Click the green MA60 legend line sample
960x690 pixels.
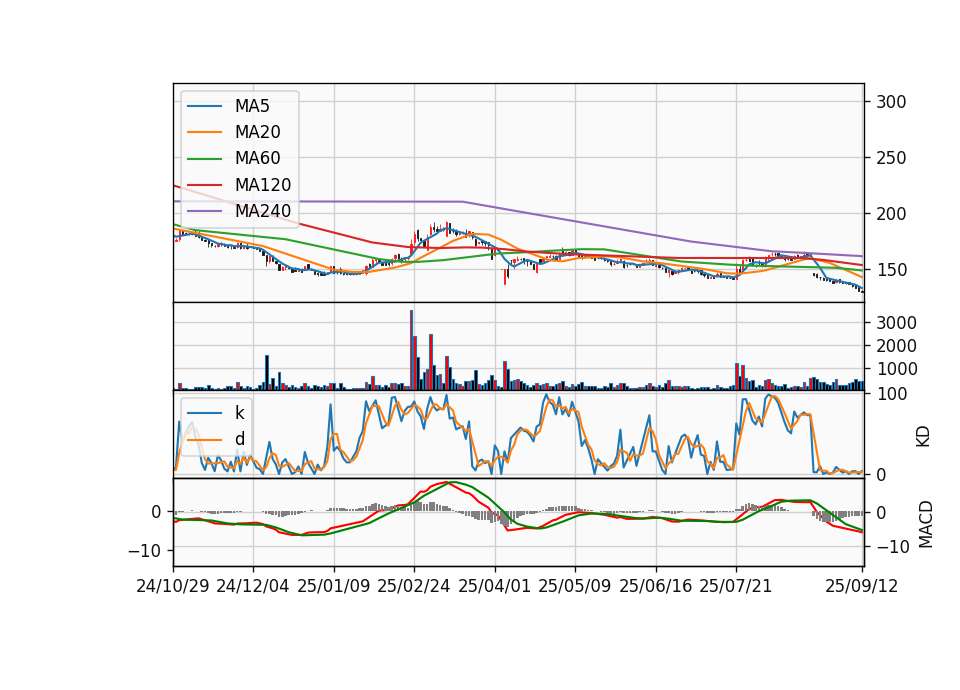tap(204, 159)
